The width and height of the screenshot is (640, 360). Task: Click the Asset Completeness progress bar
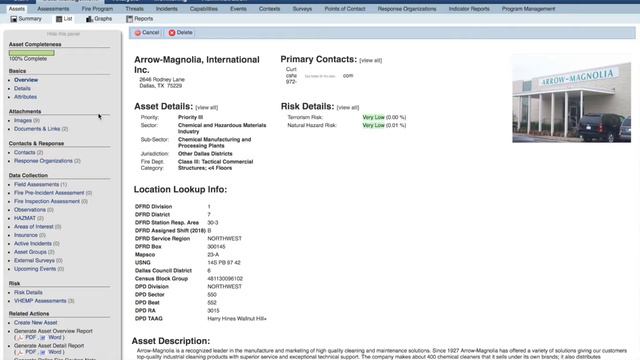[31, 53]
